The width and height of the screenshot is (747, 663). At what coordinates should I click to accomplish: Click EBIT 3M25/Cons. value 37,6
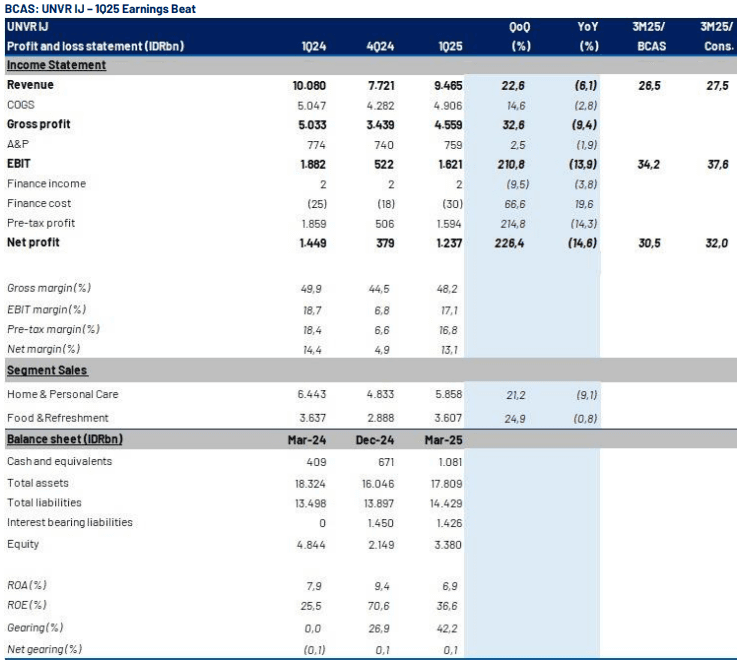(x=718, y=165)
